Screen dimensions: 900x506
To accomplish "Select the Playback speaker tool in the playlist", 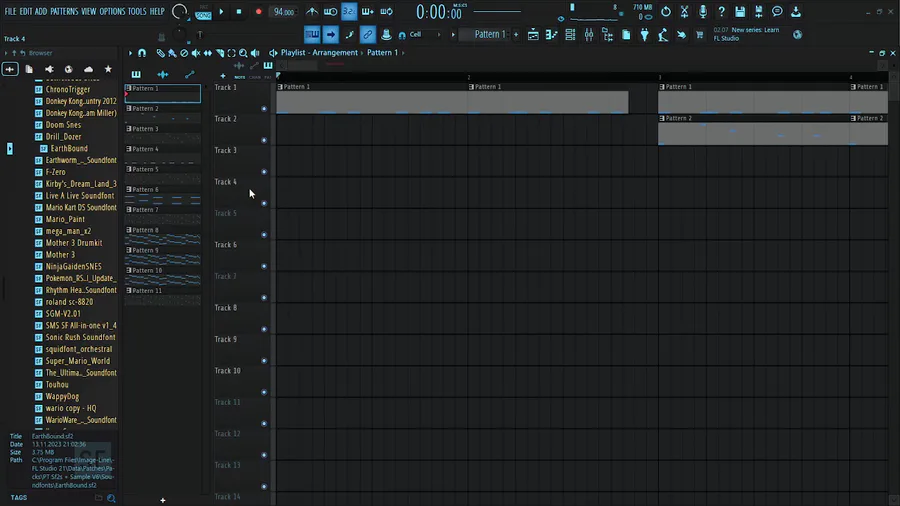I will pyautogui.click(x=255, y=53).
